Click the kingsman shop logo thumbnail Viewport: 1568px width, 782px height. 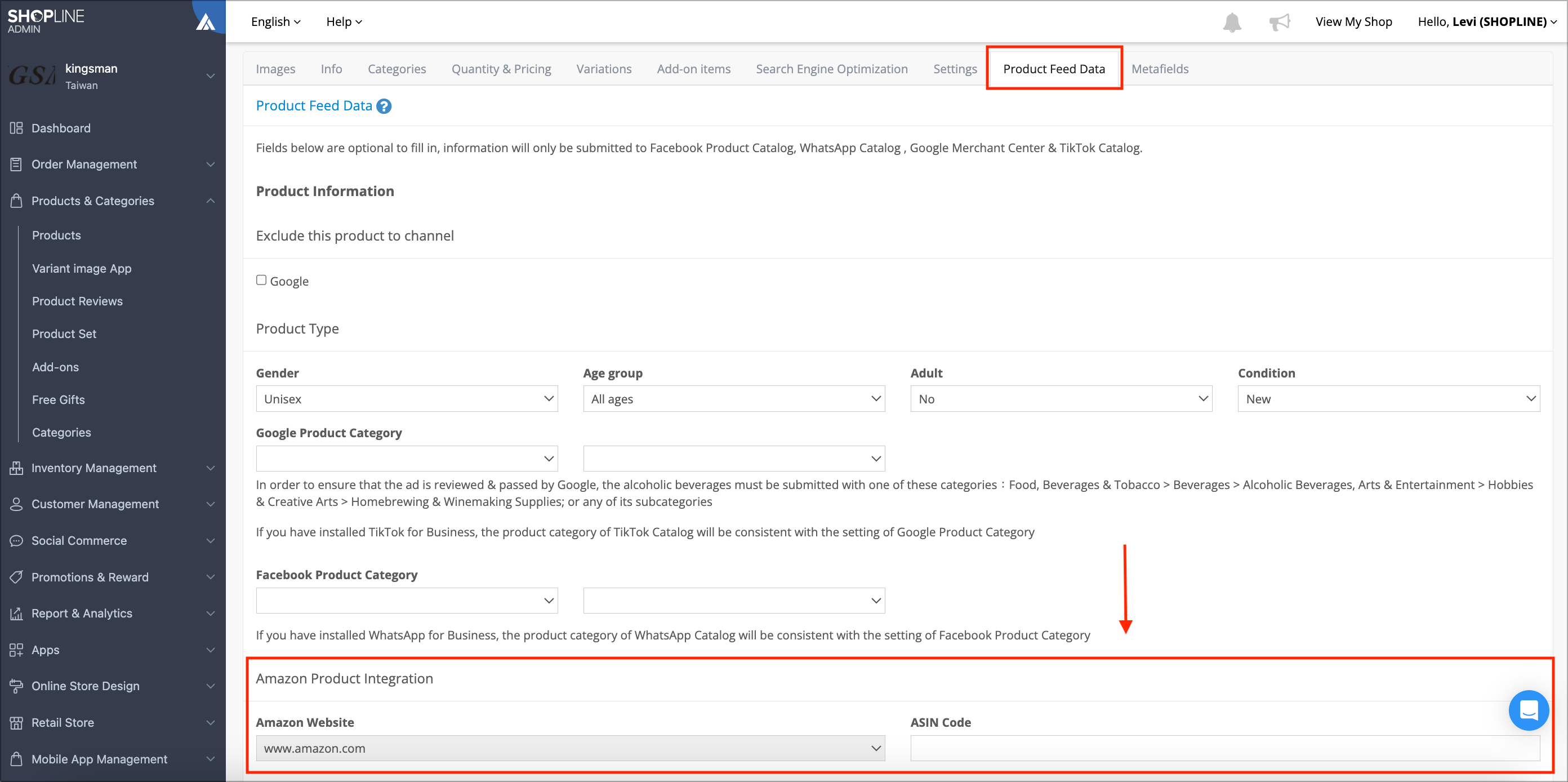(x=32, y=75)
